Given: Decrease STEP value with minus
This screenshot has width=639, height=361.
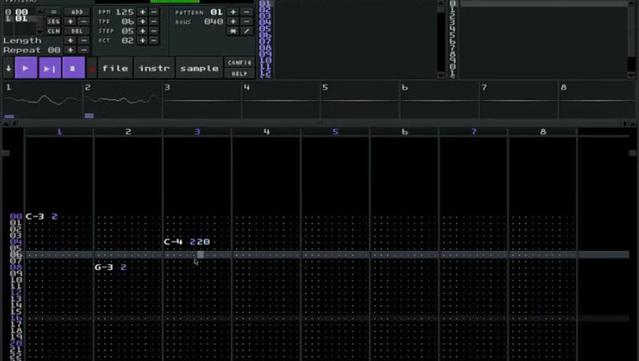Looking at the screenshot, I should (154, 31).
